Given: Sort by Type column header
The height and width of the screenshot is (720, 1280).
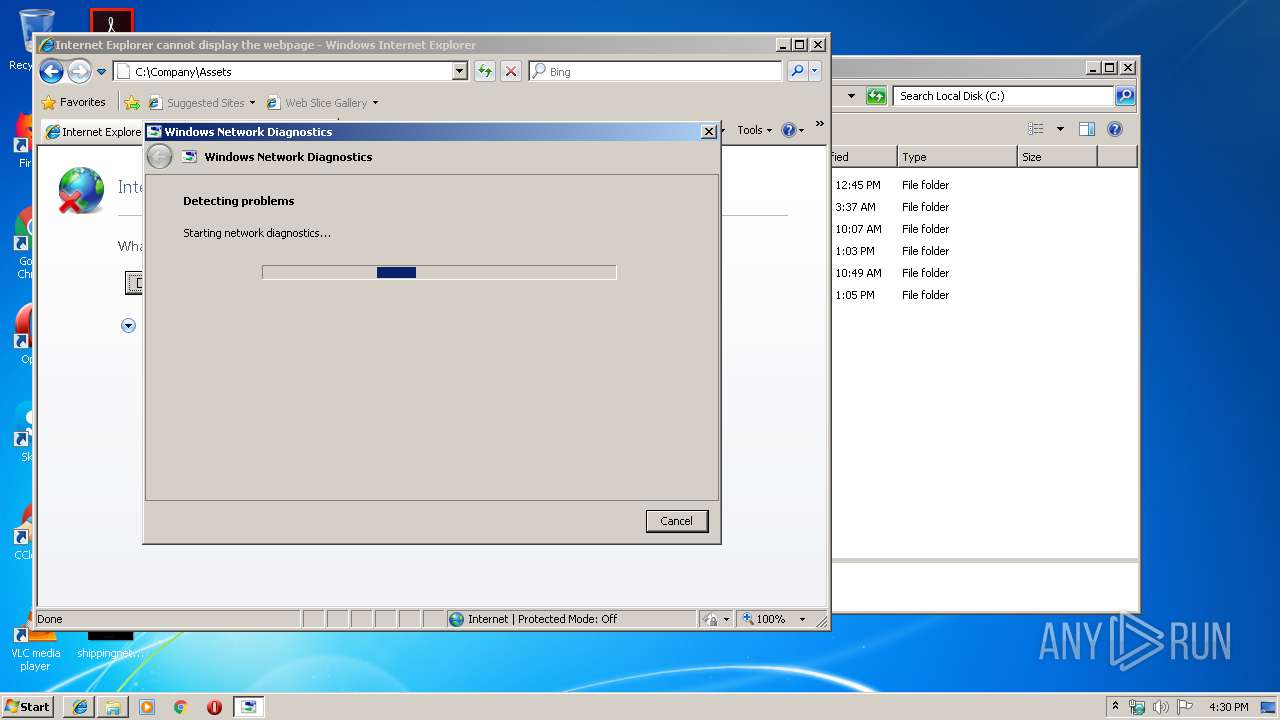Looking at the screenshot, I should (957, 157).
